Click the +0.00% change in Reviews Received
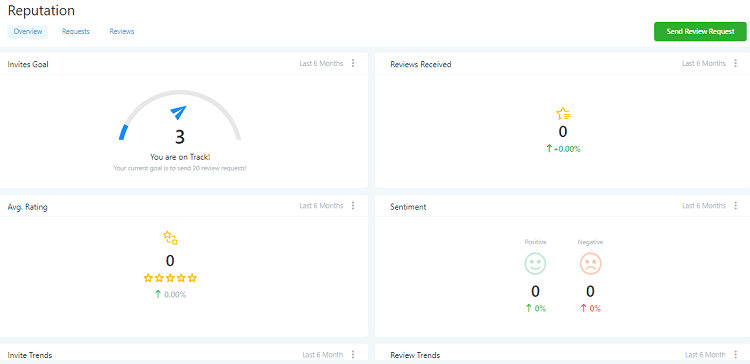 pos(567,149)
